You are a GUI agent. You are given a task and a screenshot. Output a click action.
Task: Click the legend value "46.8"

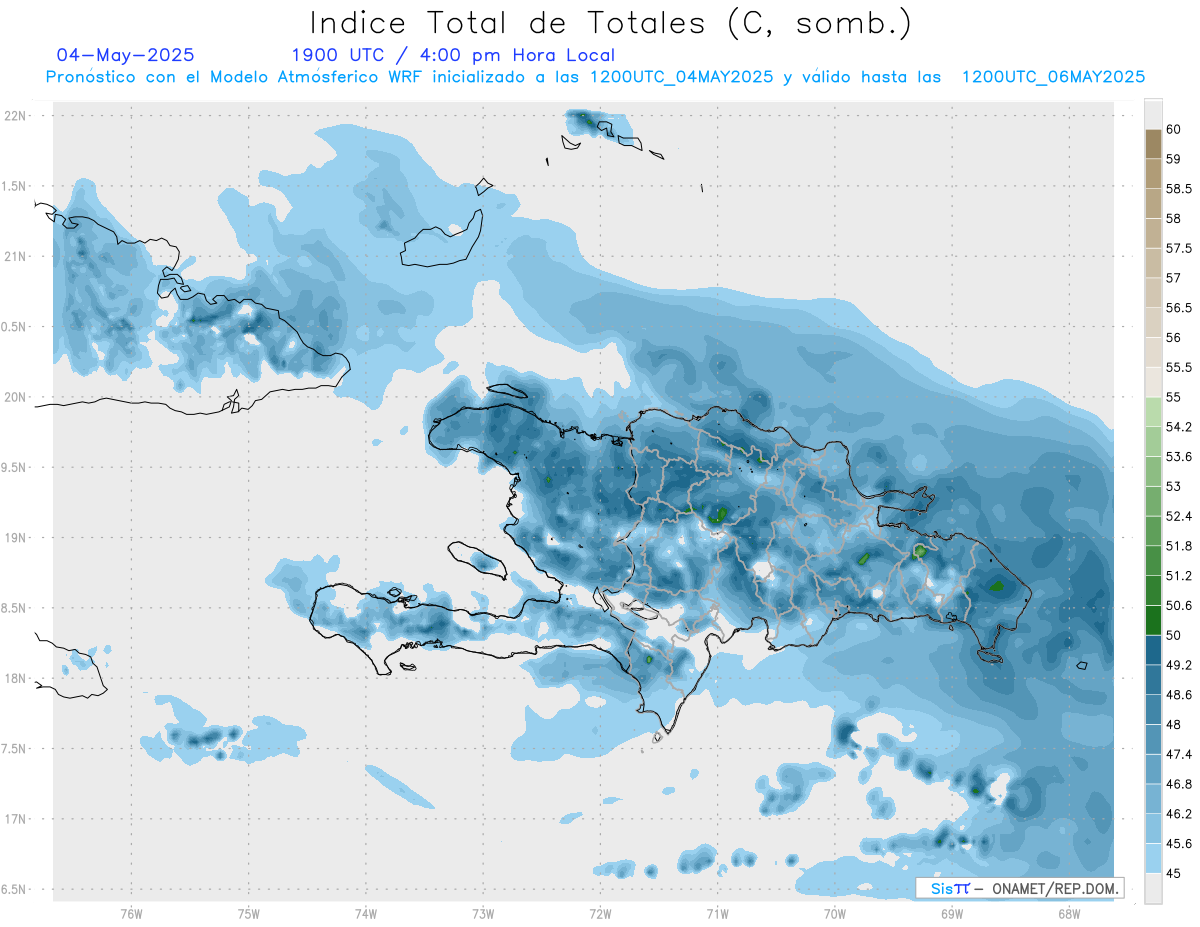pyautogui.click(x=1179, y=784)
